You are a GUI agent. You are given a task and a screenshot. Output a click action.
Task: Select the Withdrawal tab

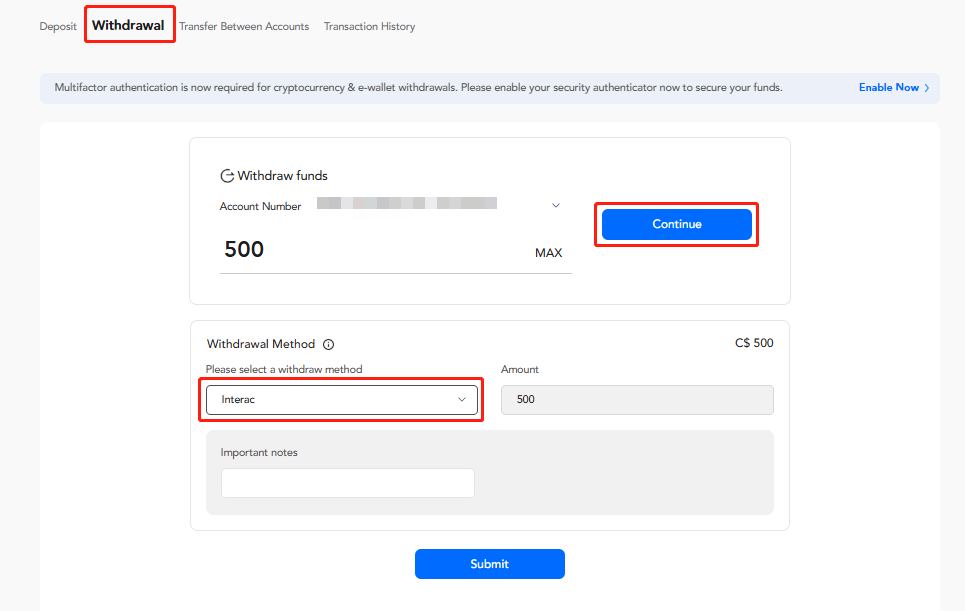(x=129, y=25)
